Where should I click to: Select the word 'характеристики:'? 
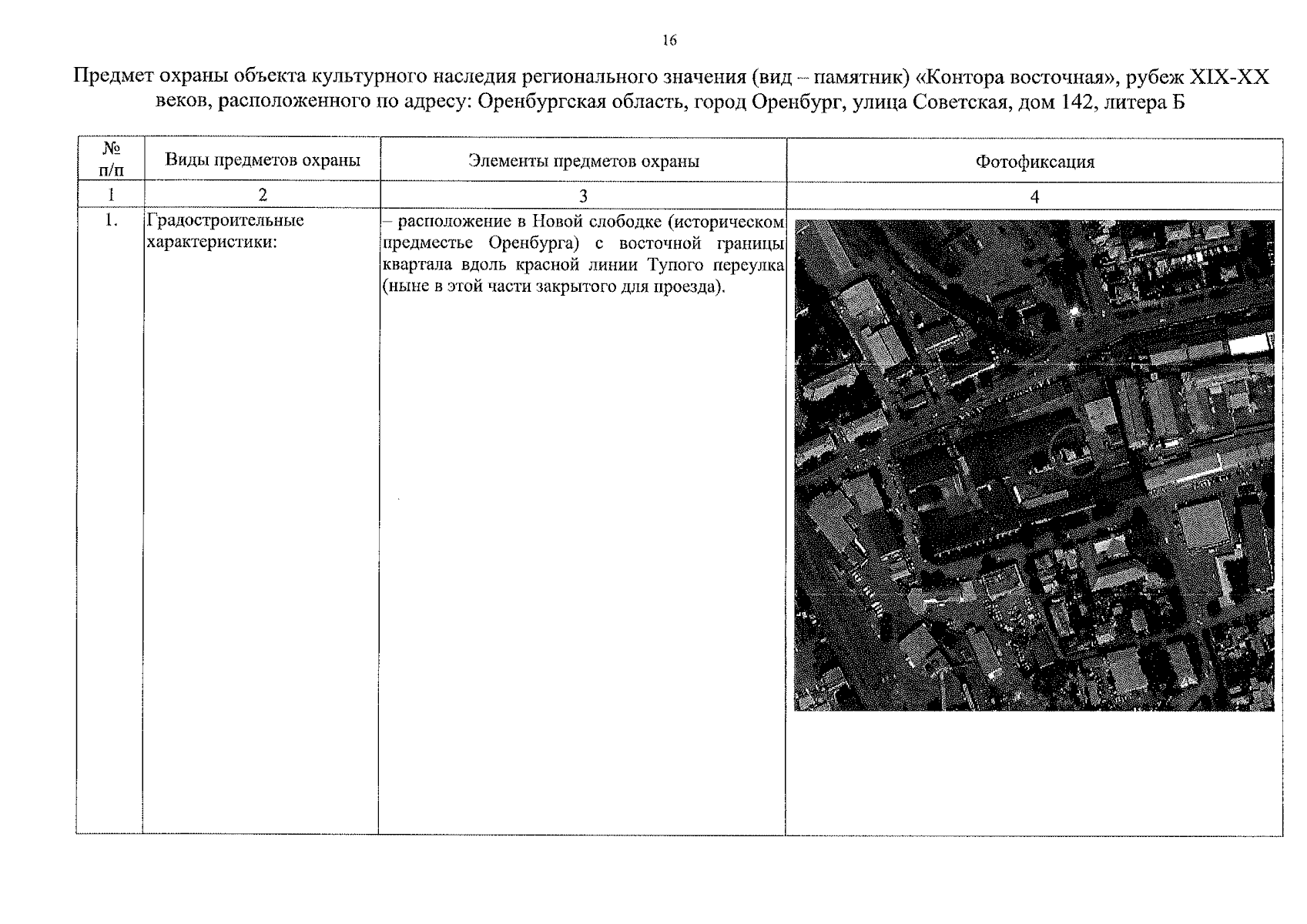[x=211, y=243]
